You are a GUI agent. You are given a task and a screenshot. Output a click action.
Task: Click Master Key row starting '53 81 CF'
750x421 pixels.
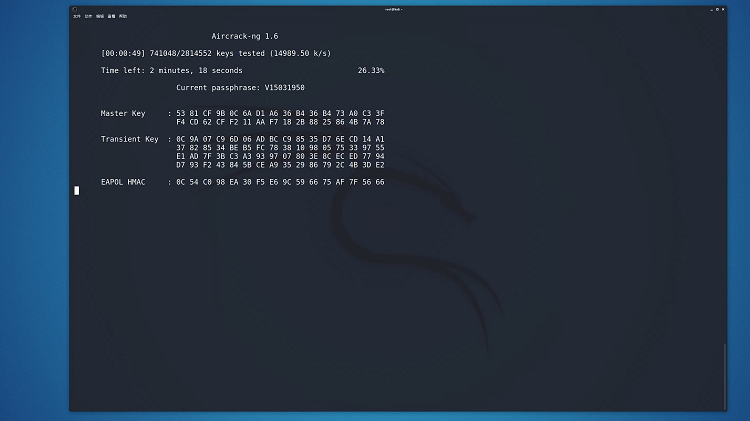pyautogui.click(x=280, y=113)
